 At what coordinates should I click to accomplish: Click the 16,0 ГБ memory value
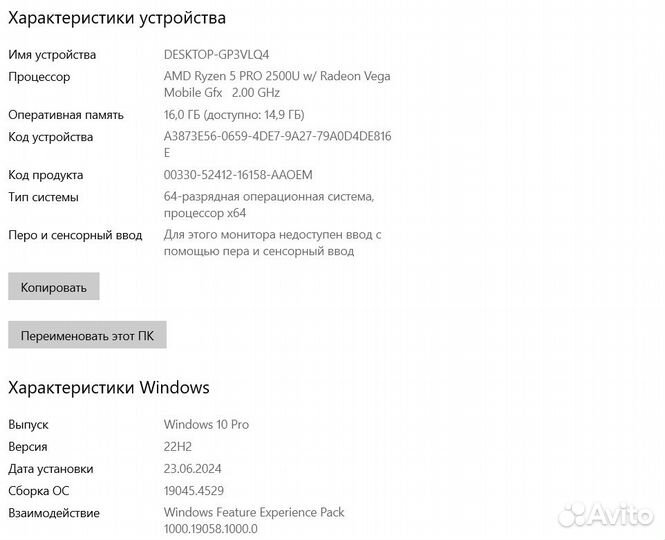tap(234, 115)
